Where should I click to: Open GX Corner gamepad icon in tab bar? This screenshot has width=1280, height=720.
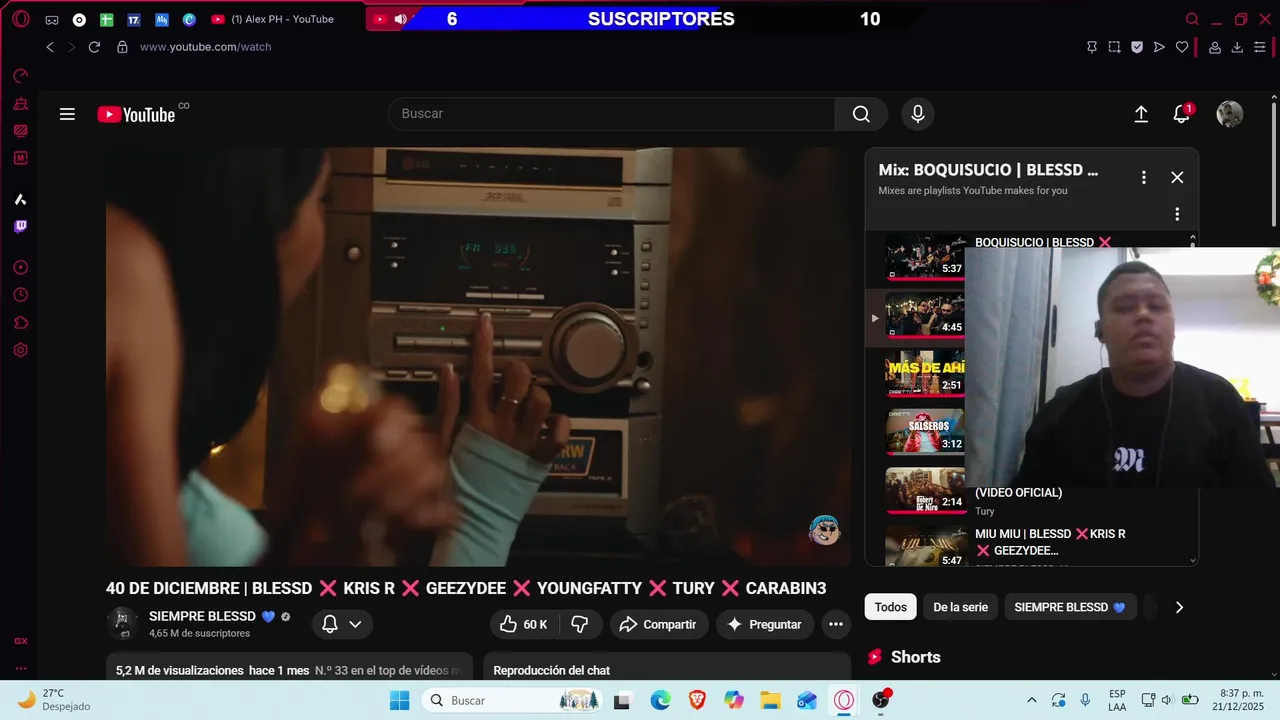coord(52,20)
